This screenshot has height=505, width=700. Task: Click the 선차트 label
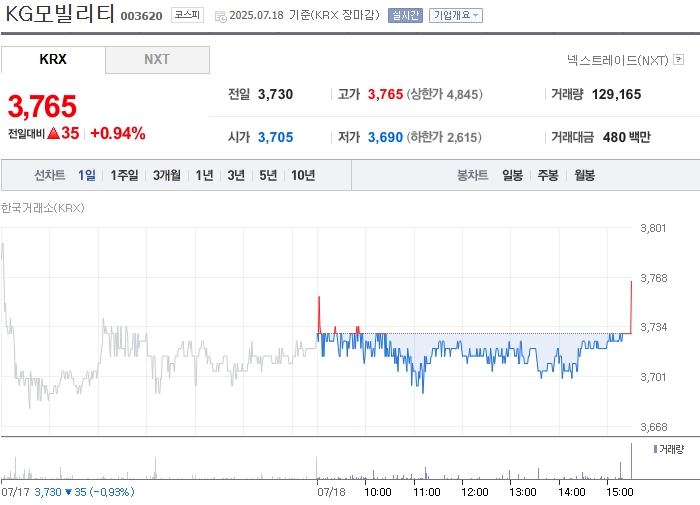coord(50,175)
